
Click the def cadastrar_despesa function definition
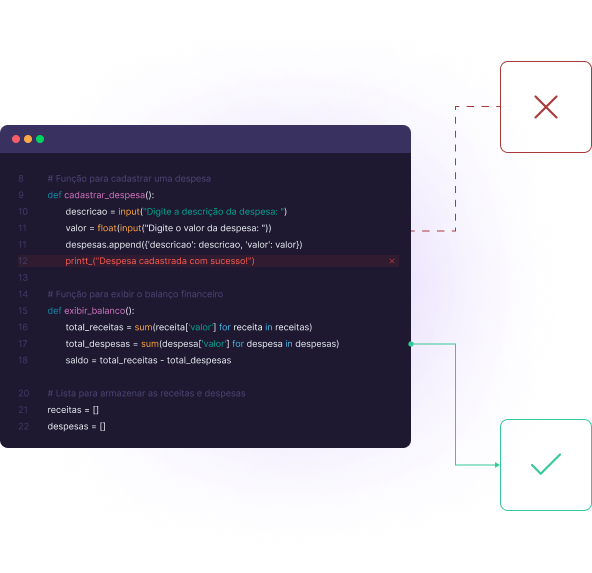101,195
